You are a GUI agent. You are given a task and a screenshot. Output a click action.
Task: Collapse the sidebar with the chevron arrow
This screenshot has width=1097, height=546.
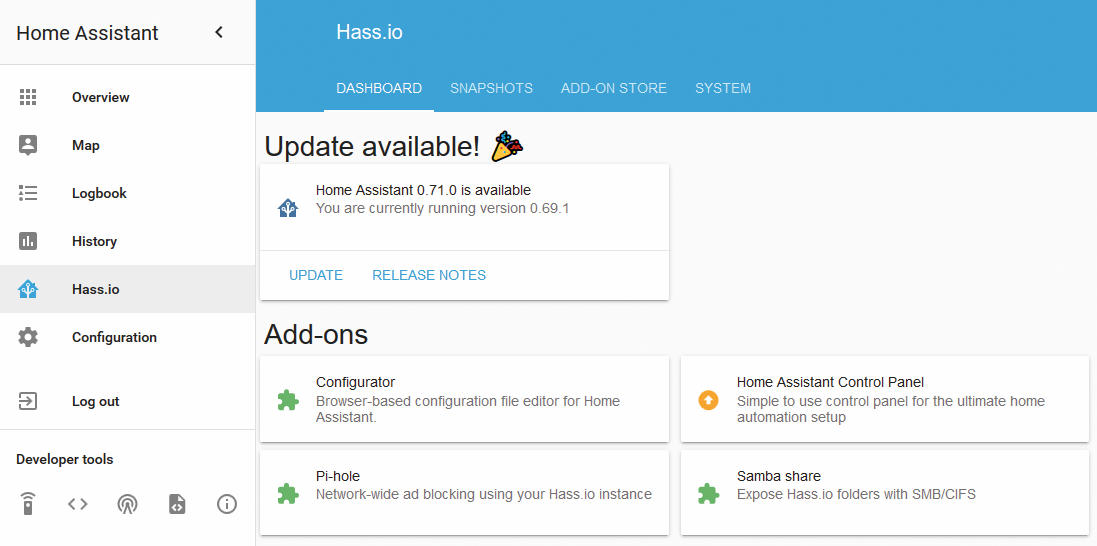coord(219,32)
